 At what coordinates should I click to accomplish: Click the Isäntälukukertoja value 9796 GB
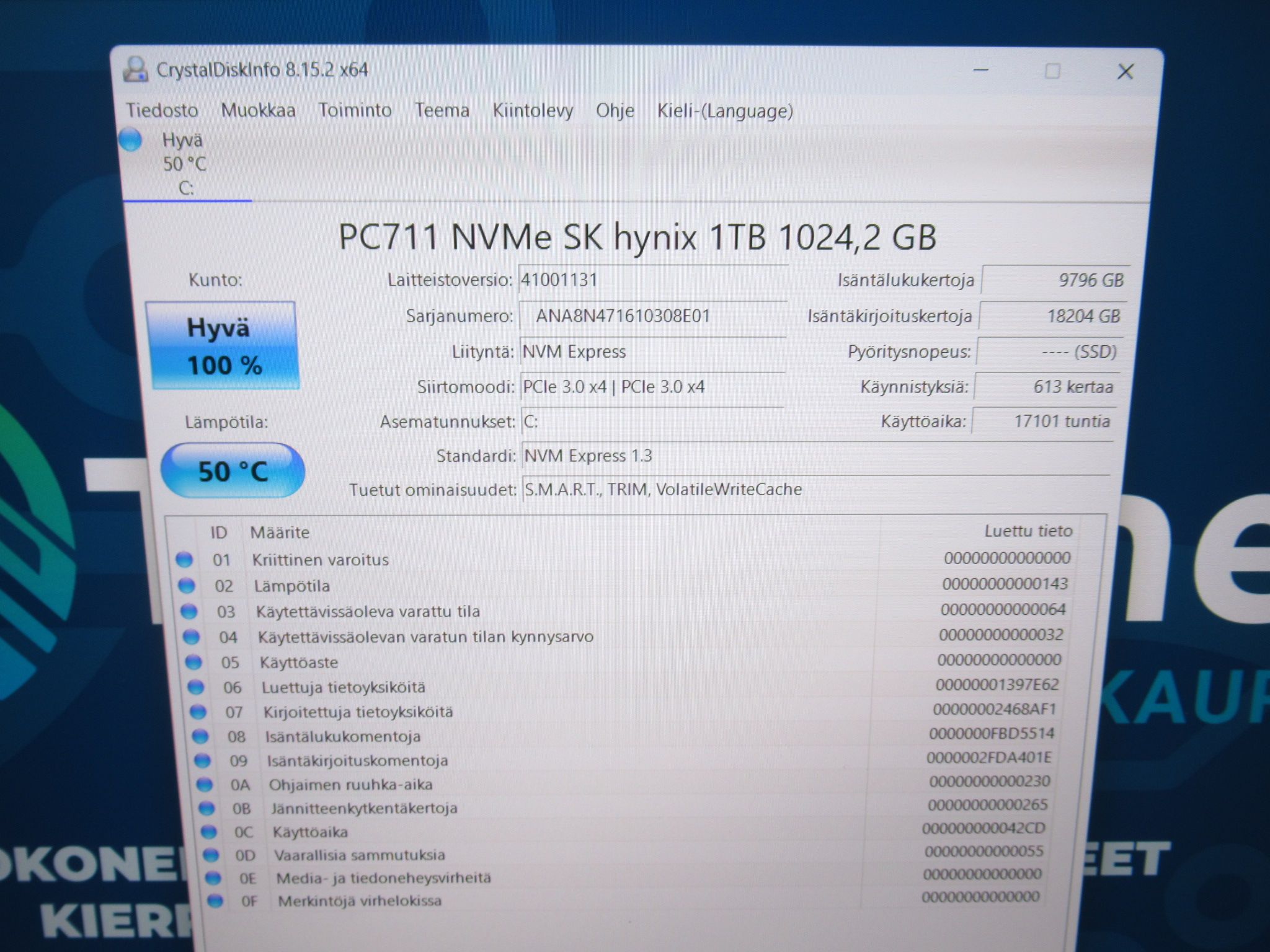tap(1056, 280)
